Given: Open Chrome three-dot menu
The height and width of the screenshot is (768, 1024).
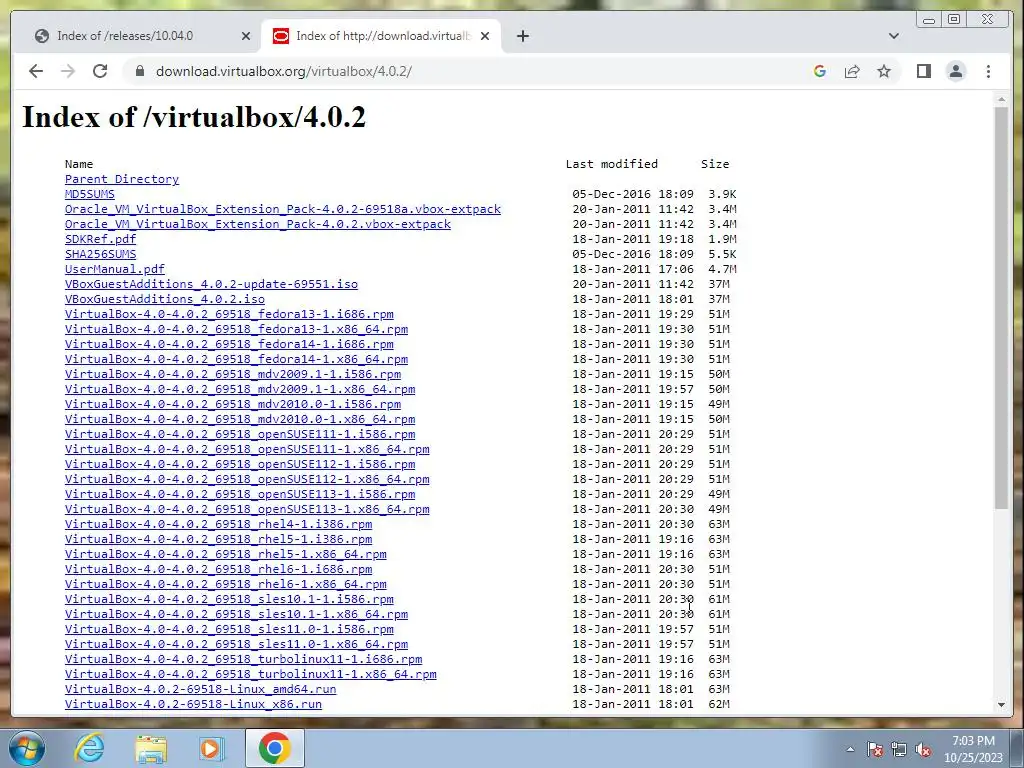Looking at the screenshot, I should (x=988, y=71).
